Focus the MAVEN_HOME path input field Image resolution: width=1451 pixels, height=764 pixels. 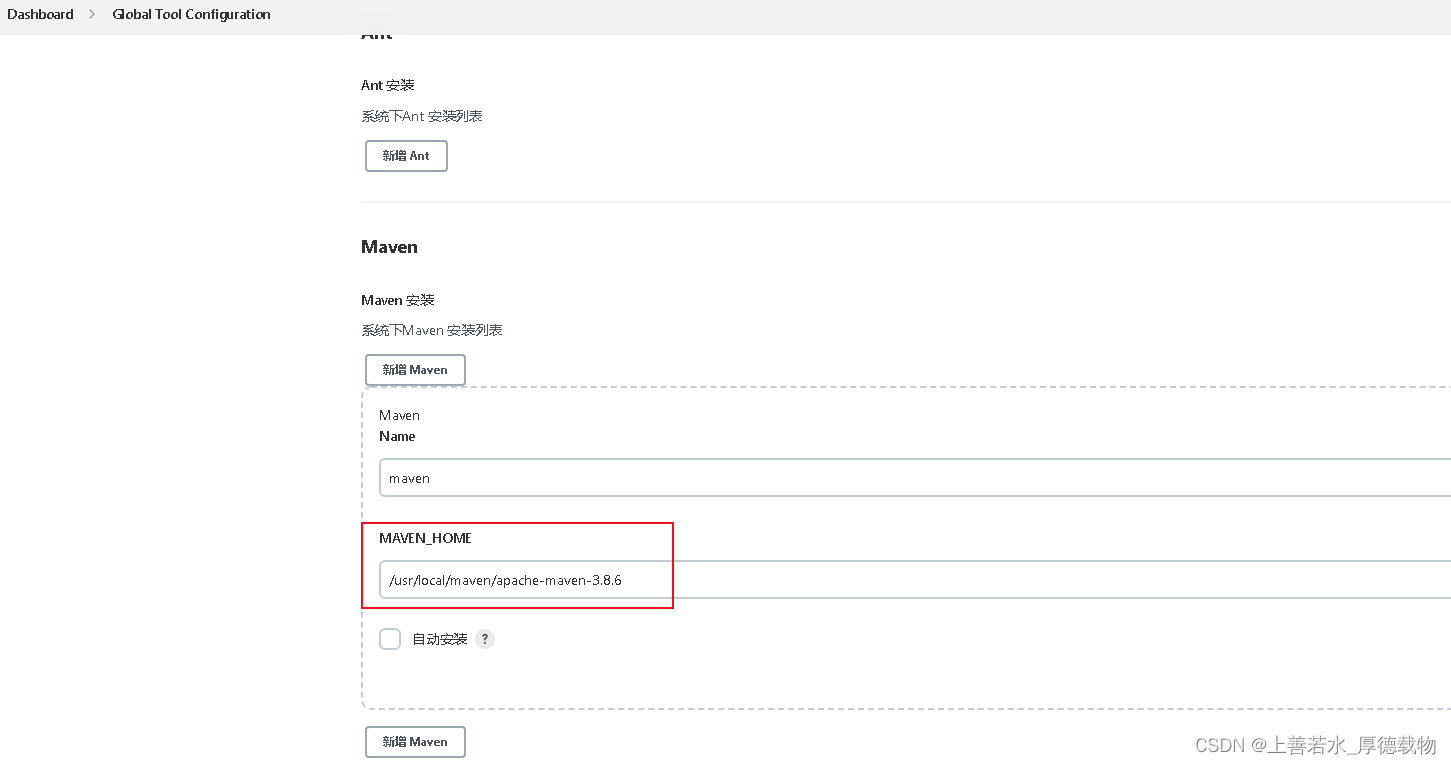[x=915, y=580]
